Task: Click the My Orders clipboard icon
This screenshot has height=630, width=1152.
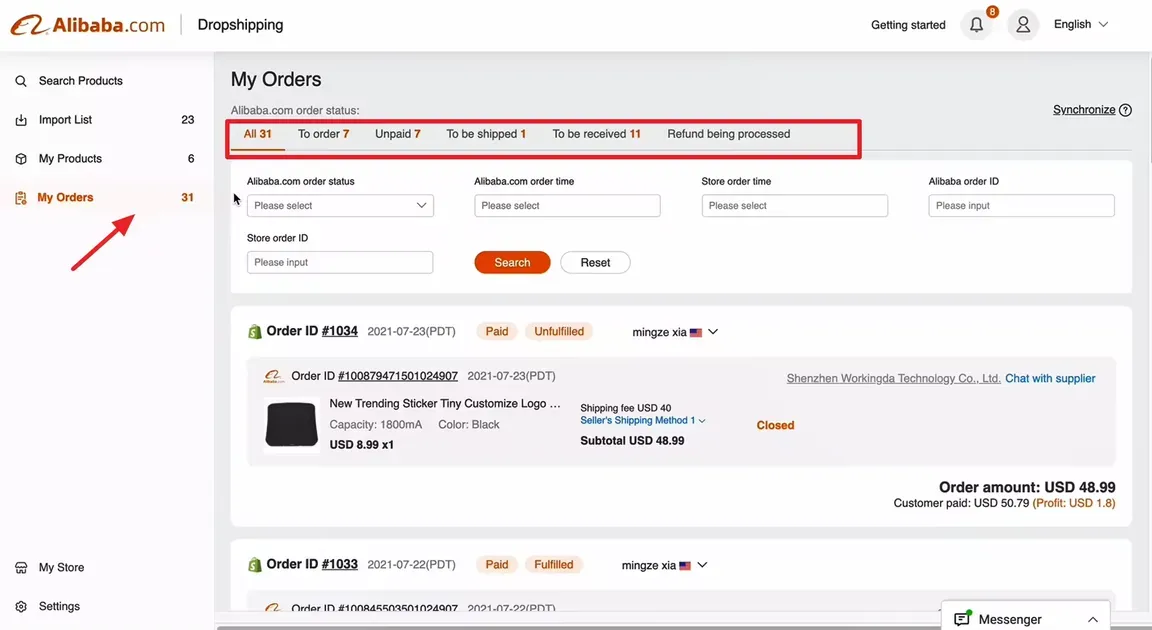Action: (x=21, y=198)
